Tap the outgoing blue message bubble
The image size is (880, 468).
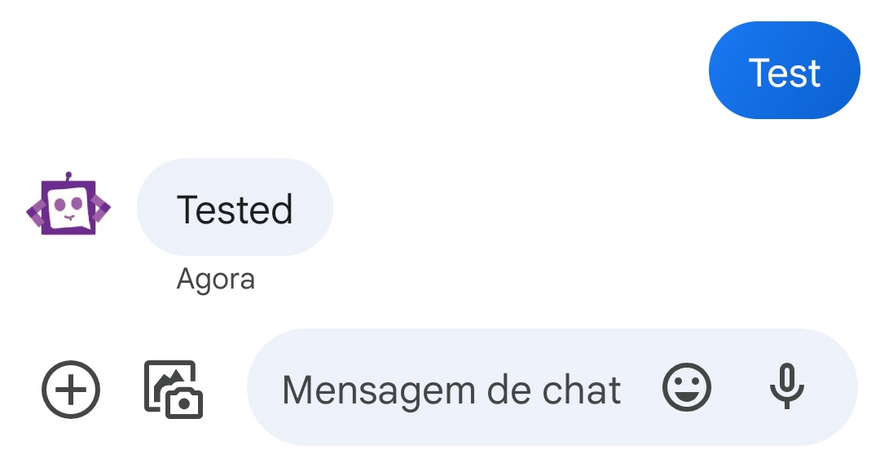tap(784, 72)
